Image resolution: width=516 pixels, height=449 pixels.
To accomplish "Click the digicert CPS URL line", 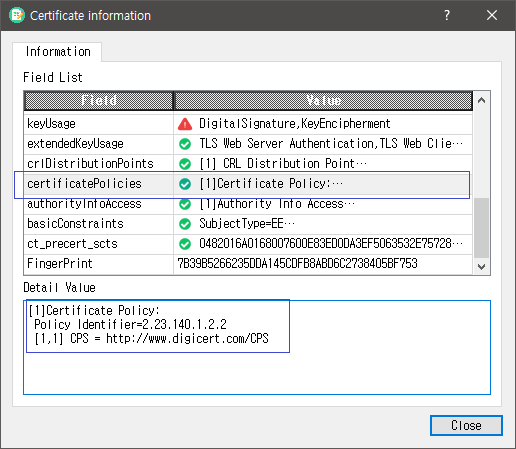I will pos(152,339).
